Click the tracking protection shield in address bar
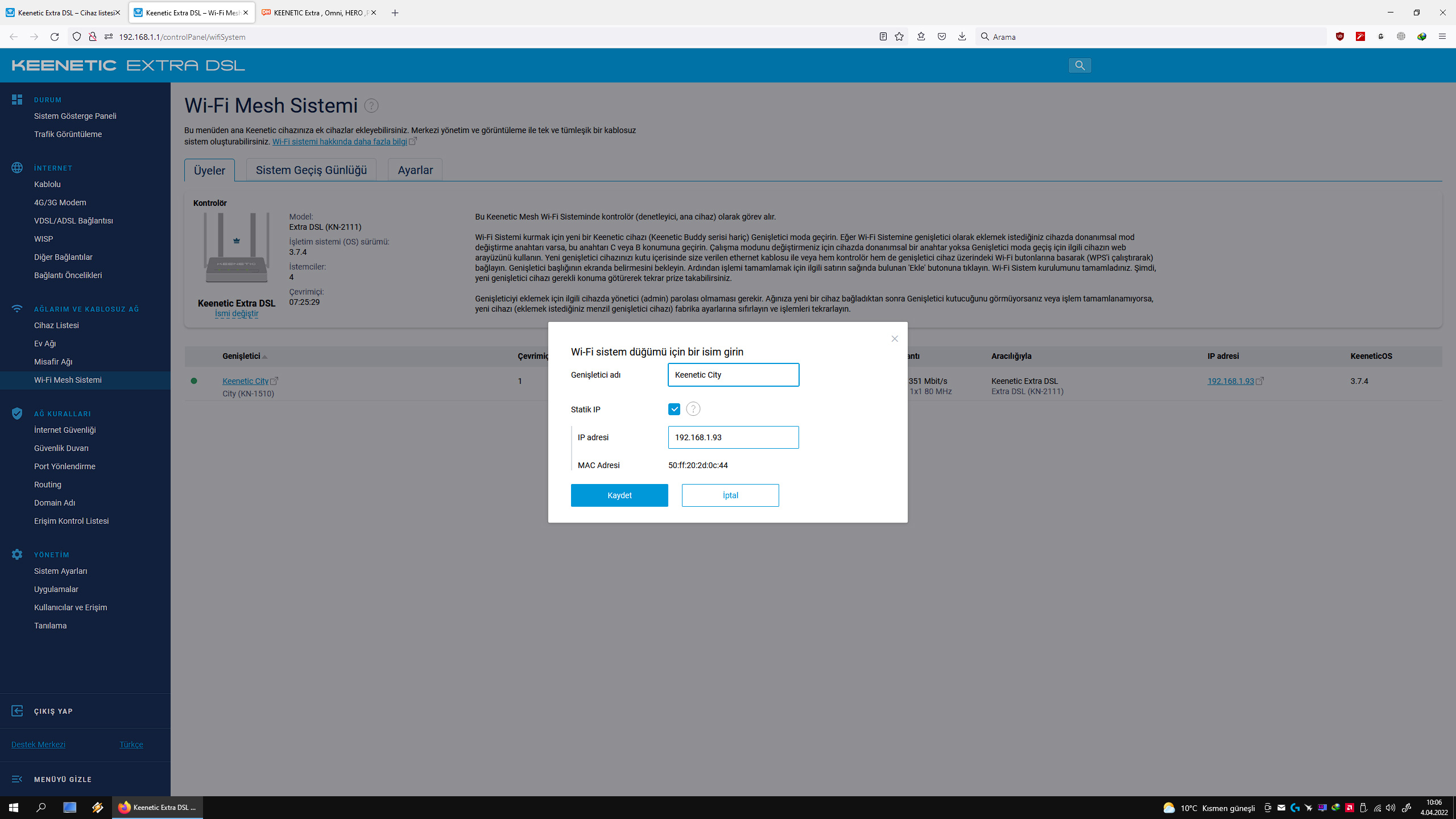 (77, 37)
